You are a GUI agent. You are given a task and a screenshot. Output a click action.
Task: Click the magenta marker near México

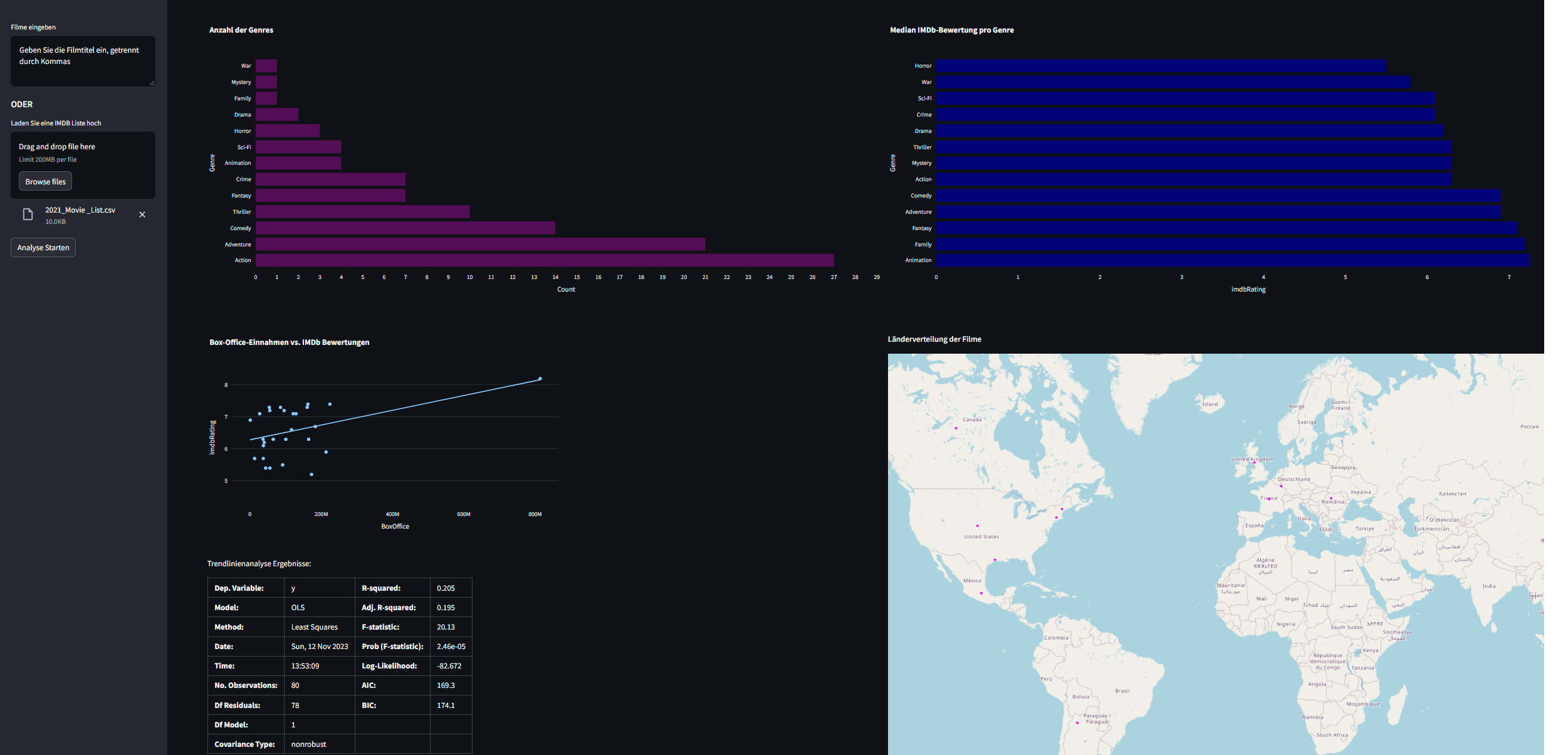(x=981, y=593)
